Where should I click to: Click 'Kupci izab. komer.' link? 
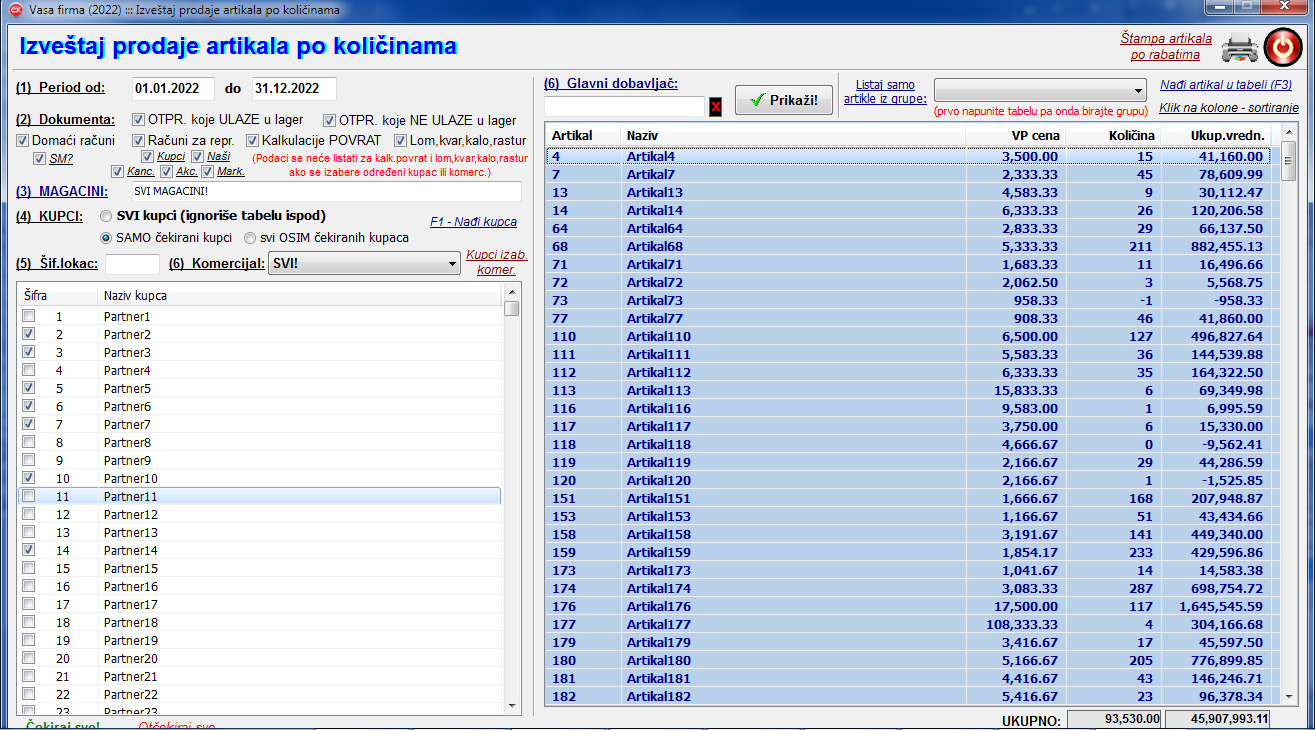(497, 262)
